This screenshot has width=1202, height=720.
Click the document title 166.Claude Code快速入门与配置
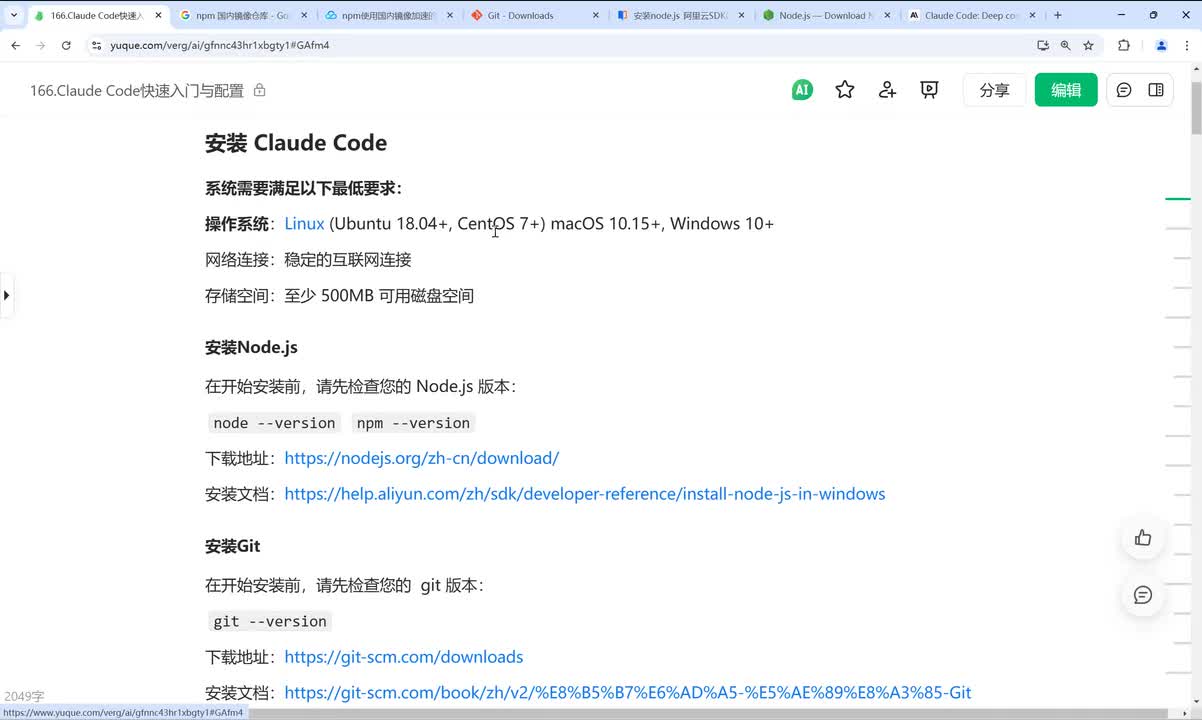[x=137, y=90]
